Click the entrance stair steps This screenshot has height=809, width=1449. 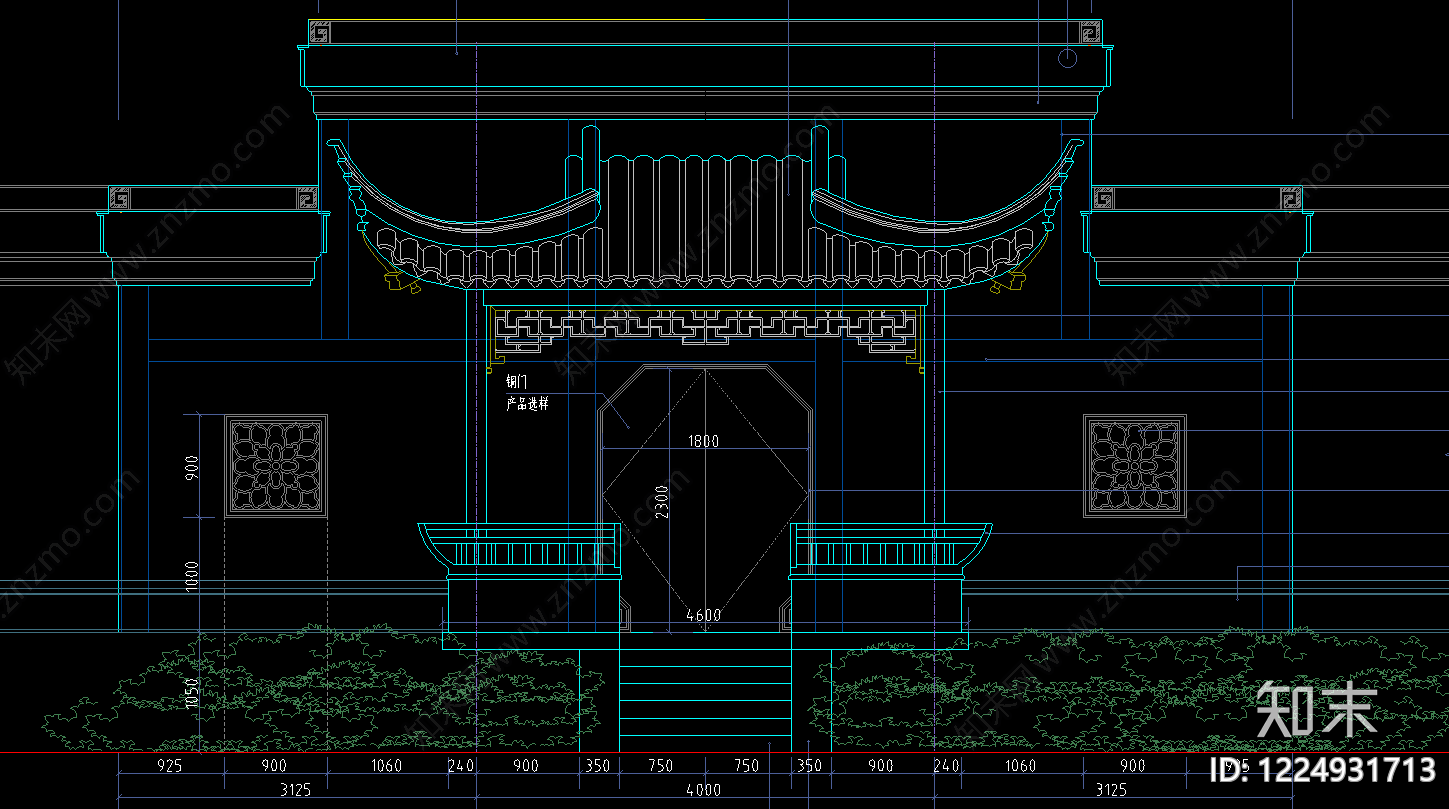pyautogui.click(x=705, y=700)
